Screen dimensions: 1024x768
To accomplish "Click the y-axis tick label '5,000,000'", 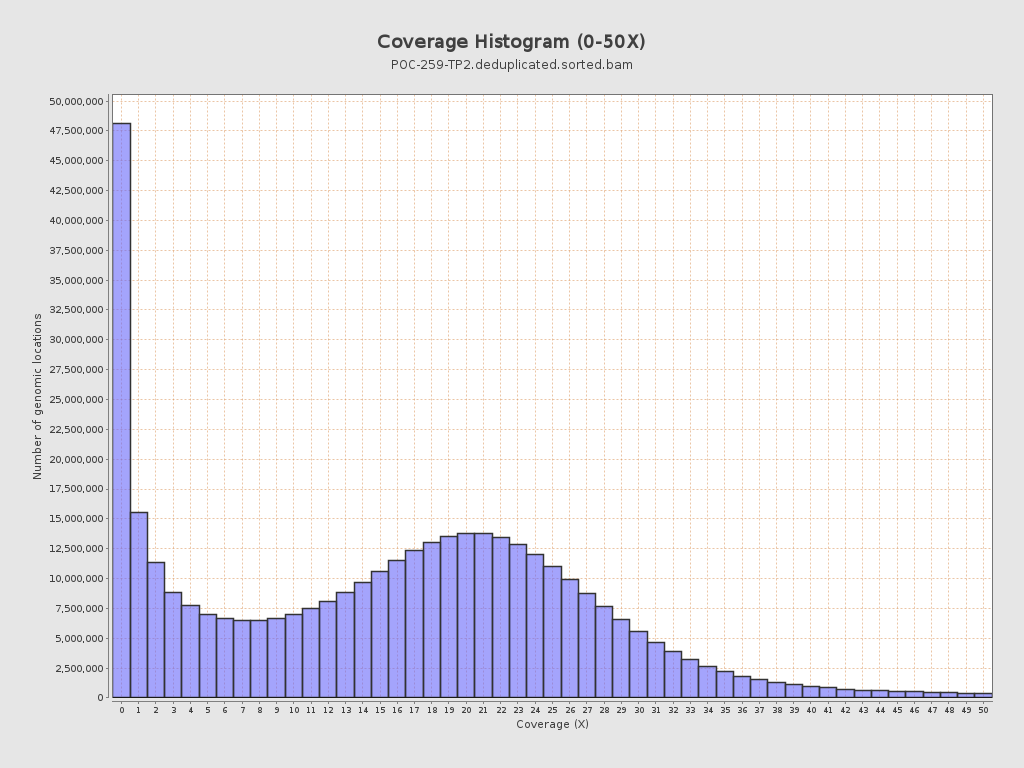I will pyautogui.click(x=79, y=639).
